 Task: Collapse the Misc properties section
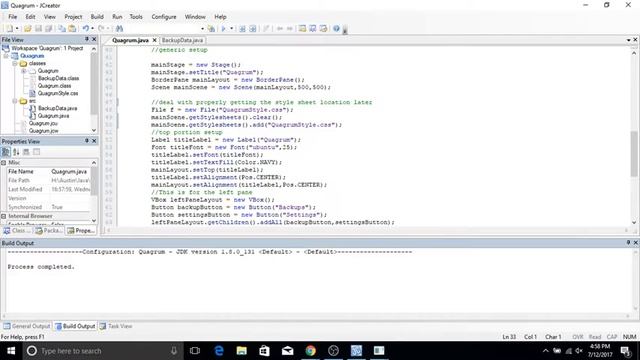click(x=4, y=162)
